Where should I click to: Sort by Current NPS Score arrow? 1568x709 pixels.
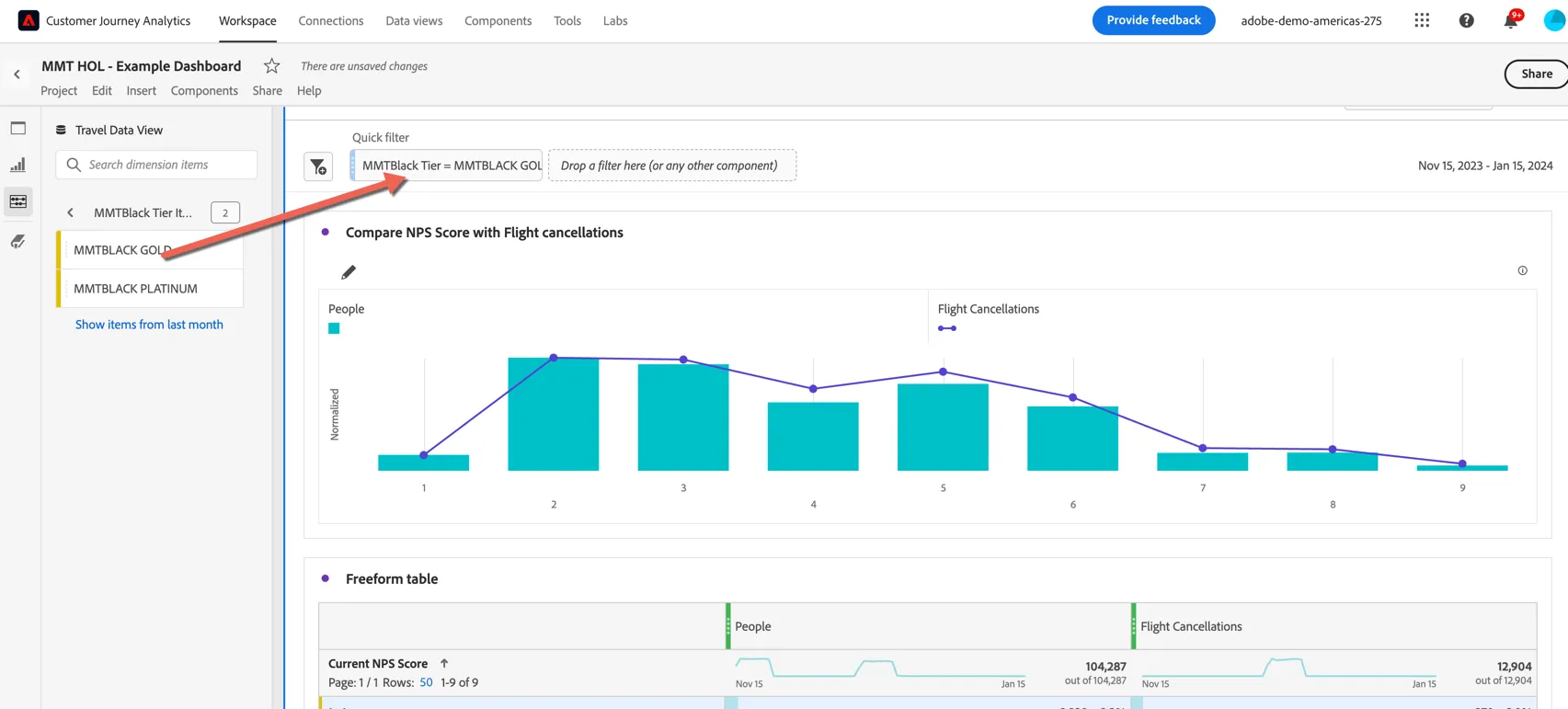(x=444, y=663)
